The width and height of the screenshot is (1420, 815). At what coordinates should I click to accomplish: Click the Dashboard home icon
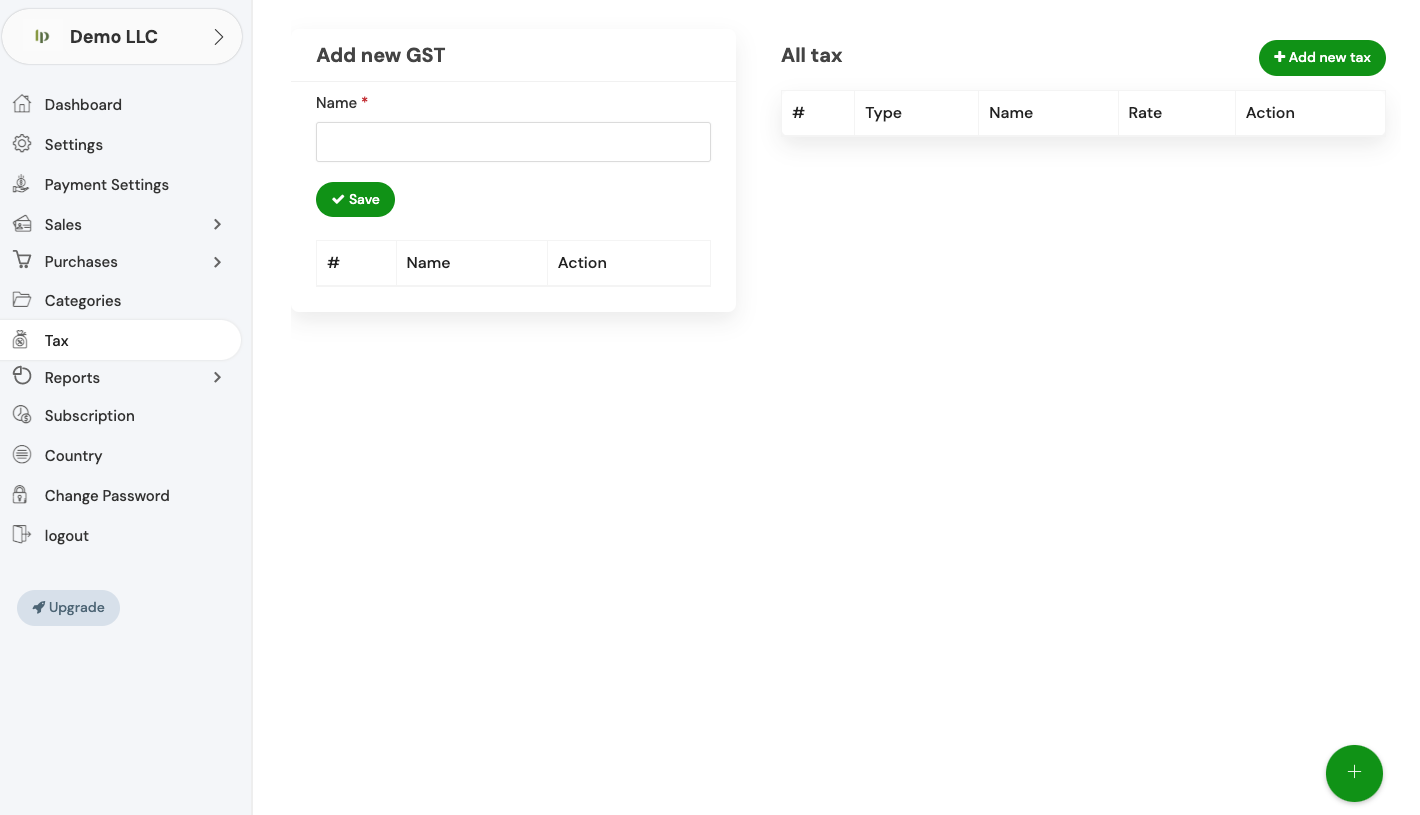22,104
